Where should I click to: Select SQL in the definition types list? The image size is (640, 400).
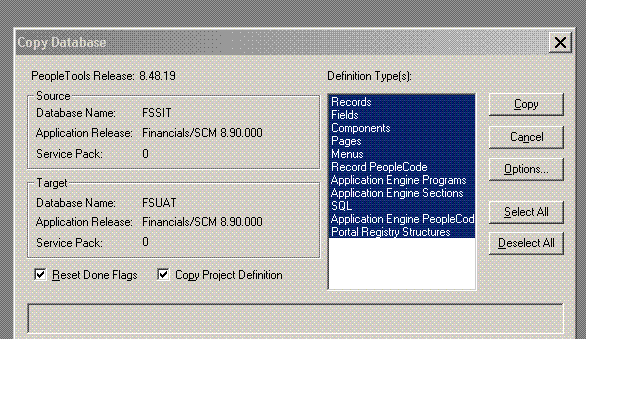pos(402,206)
